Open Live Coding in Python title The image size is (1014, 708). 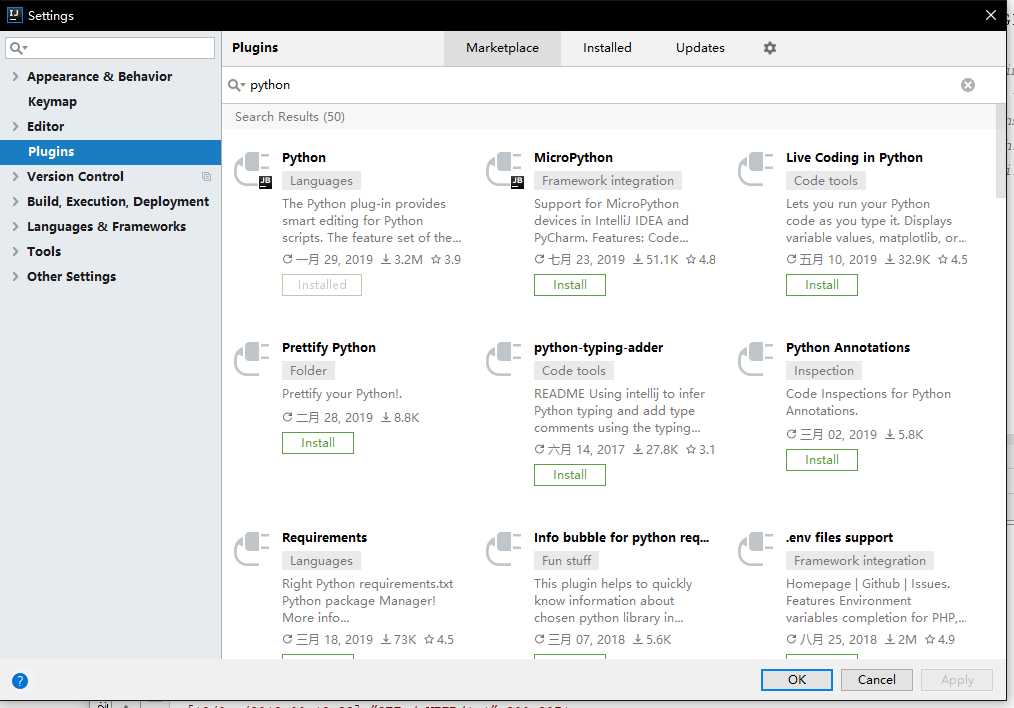(854, 158)
